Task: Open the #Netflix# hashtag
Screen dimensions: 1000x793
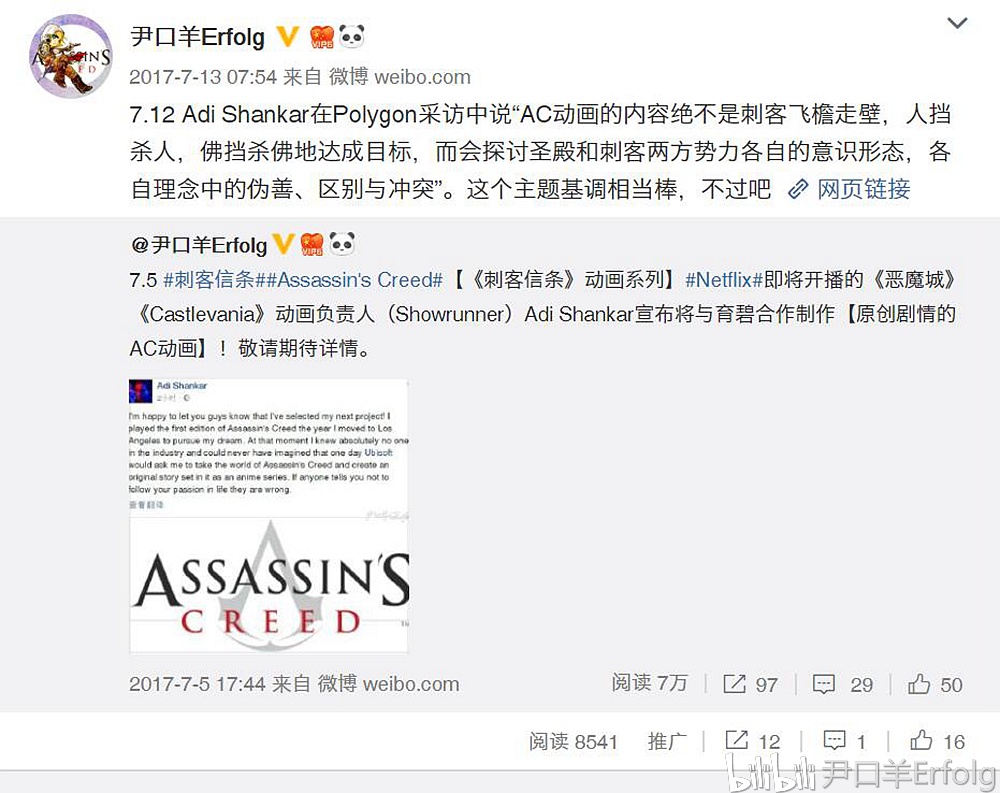Action: (724, 279)
